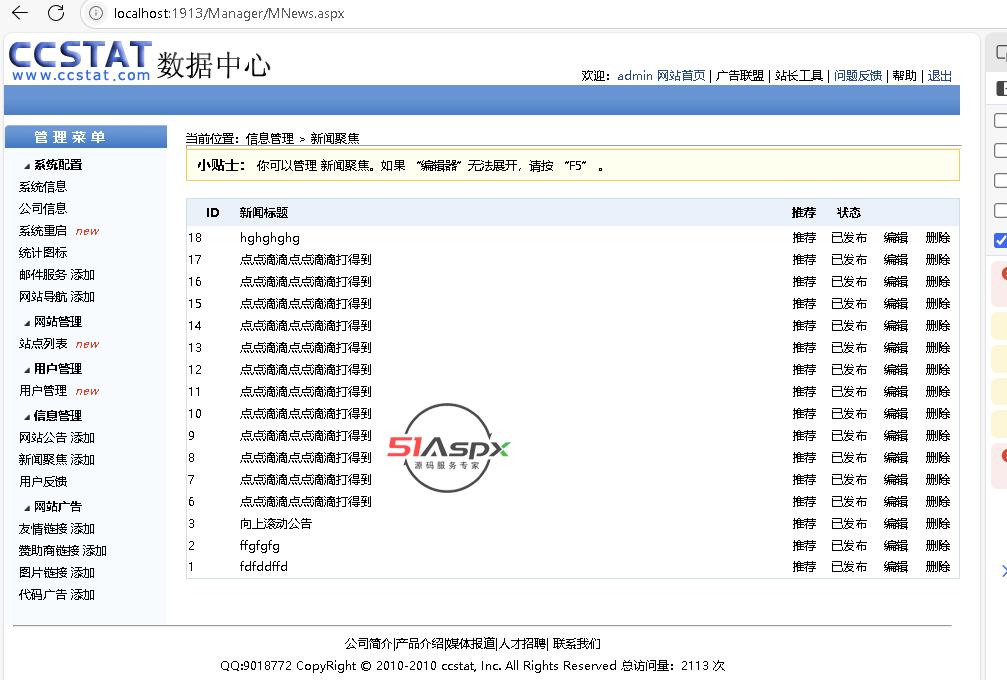
Task: Click 友情链接 添加 link
Action: [57, 529]
